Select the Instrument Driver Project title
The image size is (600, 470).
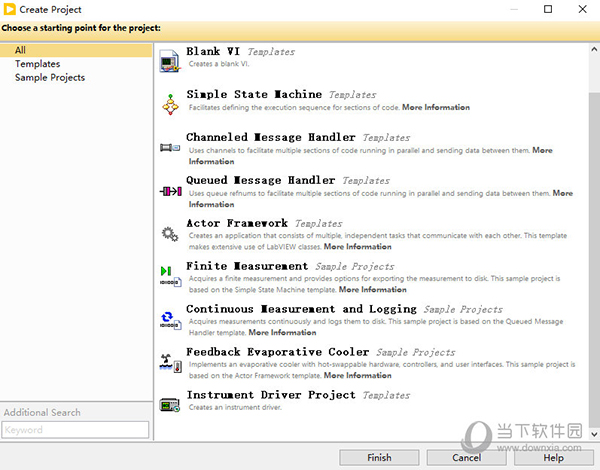click(271, 395)
